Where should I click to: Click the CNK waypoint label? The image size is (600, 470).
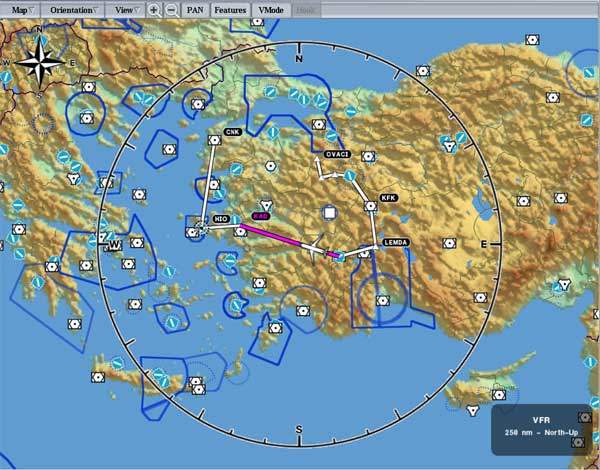232,132
